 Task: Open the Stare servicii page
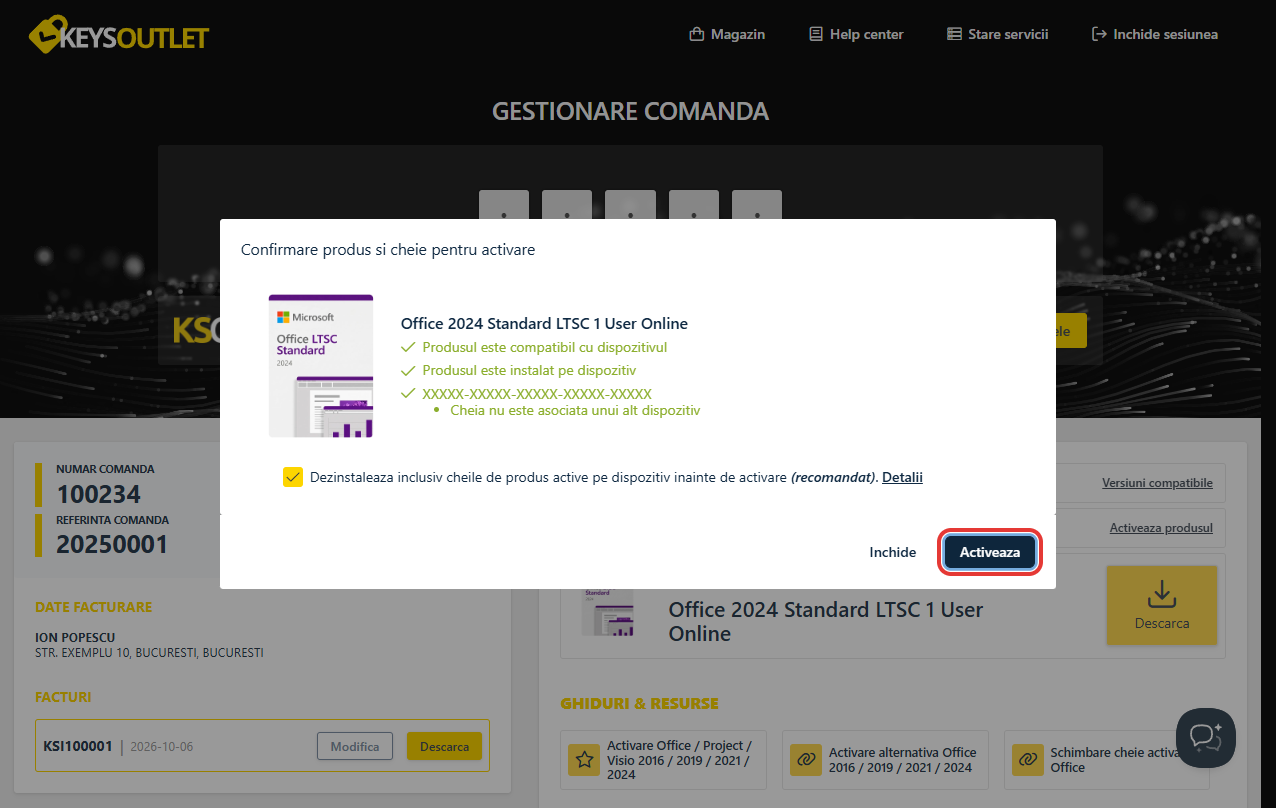(x=997, y=34)
